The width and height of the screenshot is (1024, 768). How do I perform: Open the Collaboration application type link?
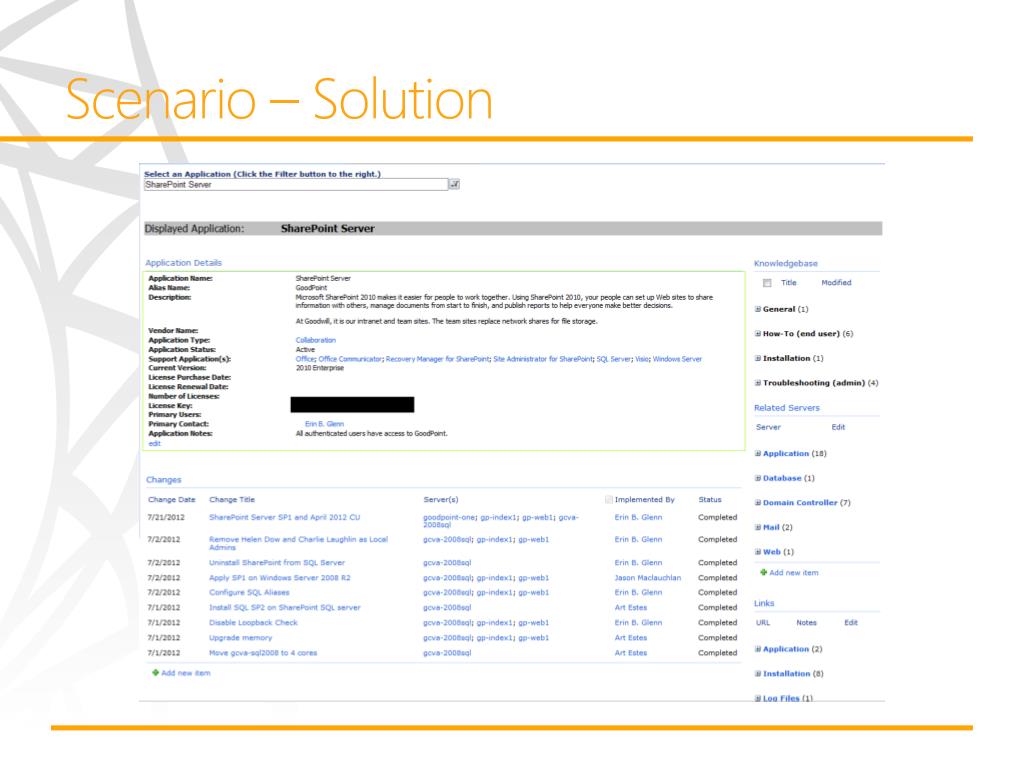click(x=315, y=340)
